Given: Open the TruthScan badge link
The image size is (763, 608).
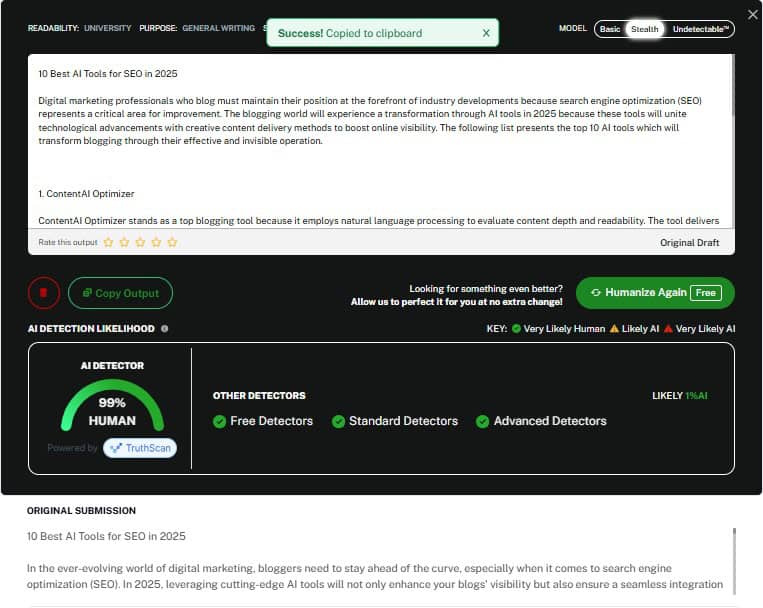Looking at the screenshot, I should click(x=140, y=448).
